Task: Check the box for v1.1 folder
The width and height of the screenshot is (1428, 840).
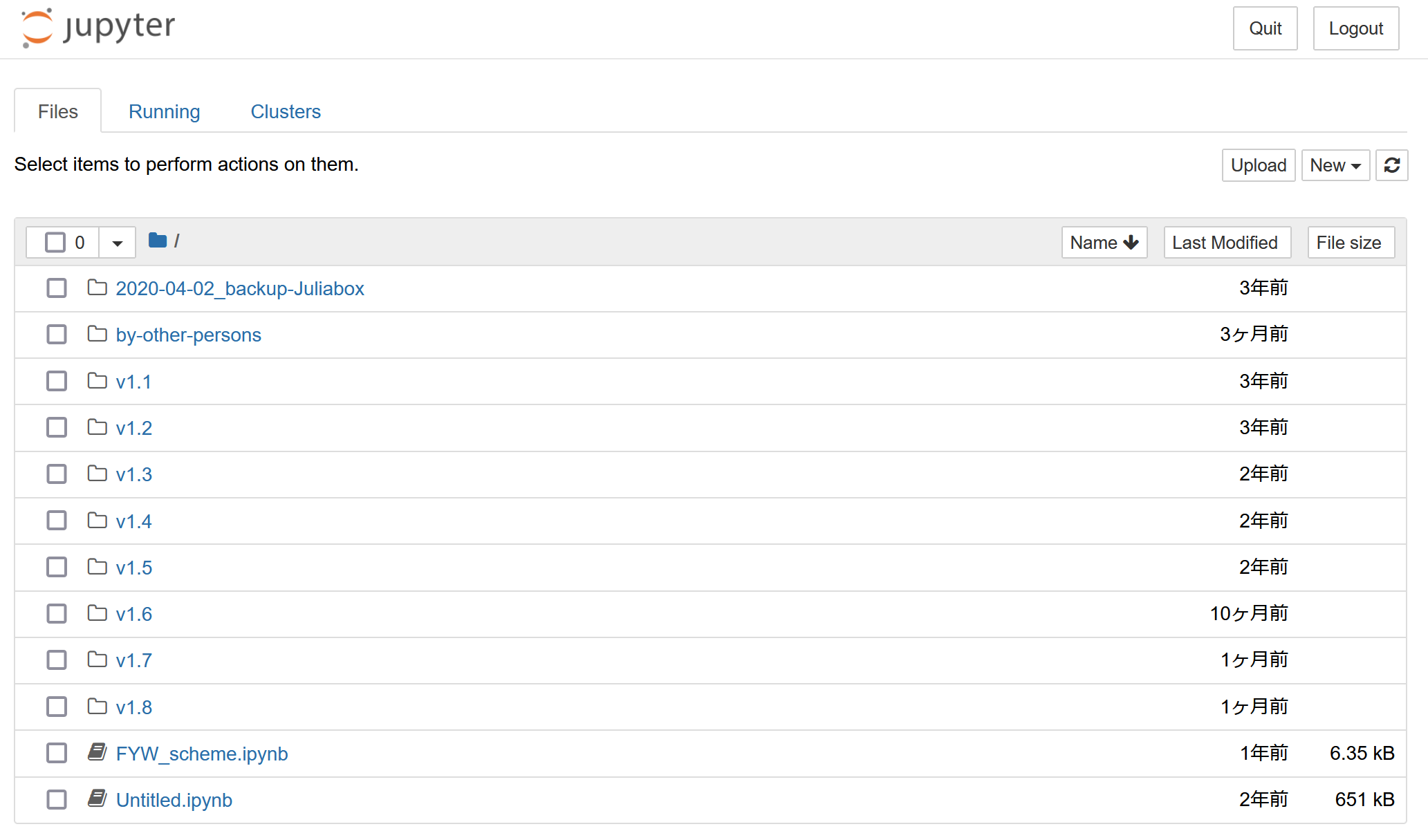Action: point(57,381)
